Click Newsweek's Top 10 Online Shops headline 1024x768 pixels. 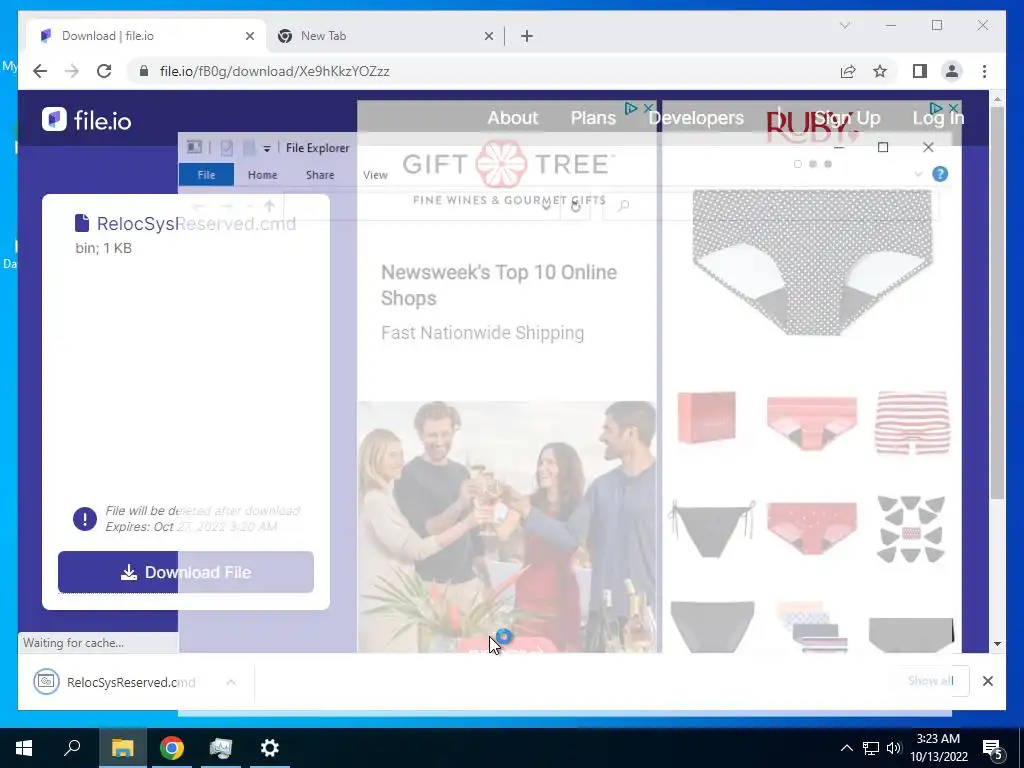tap(499, 285)
